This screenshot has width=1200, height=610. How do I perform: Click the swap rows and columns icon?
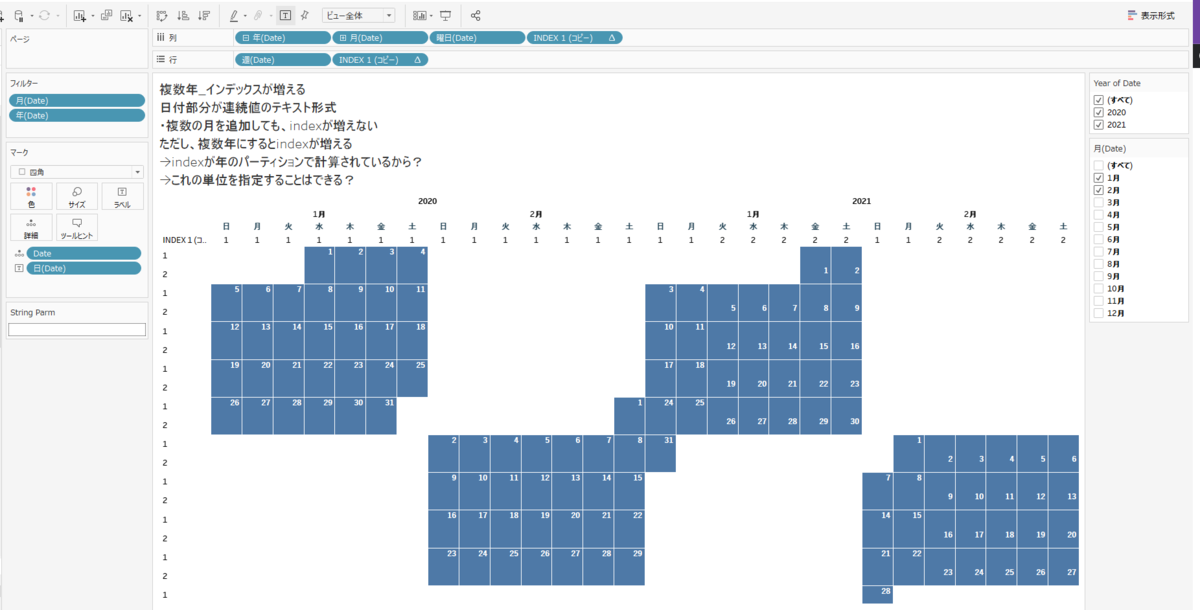[162, 16]
